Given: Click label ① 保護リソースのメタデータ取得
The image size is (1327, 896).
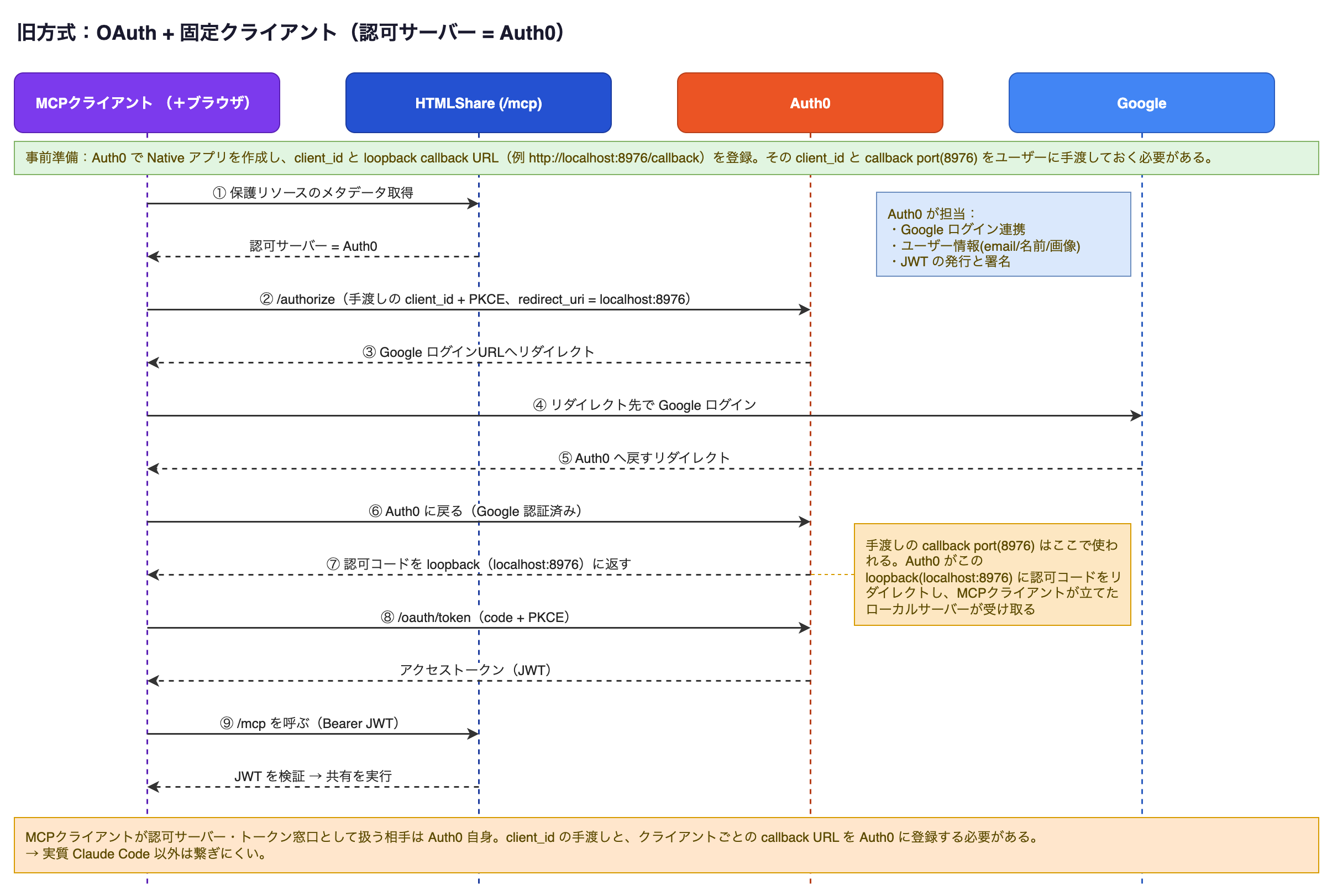Looking at the screenshot, I should click(x=313, y=193).
